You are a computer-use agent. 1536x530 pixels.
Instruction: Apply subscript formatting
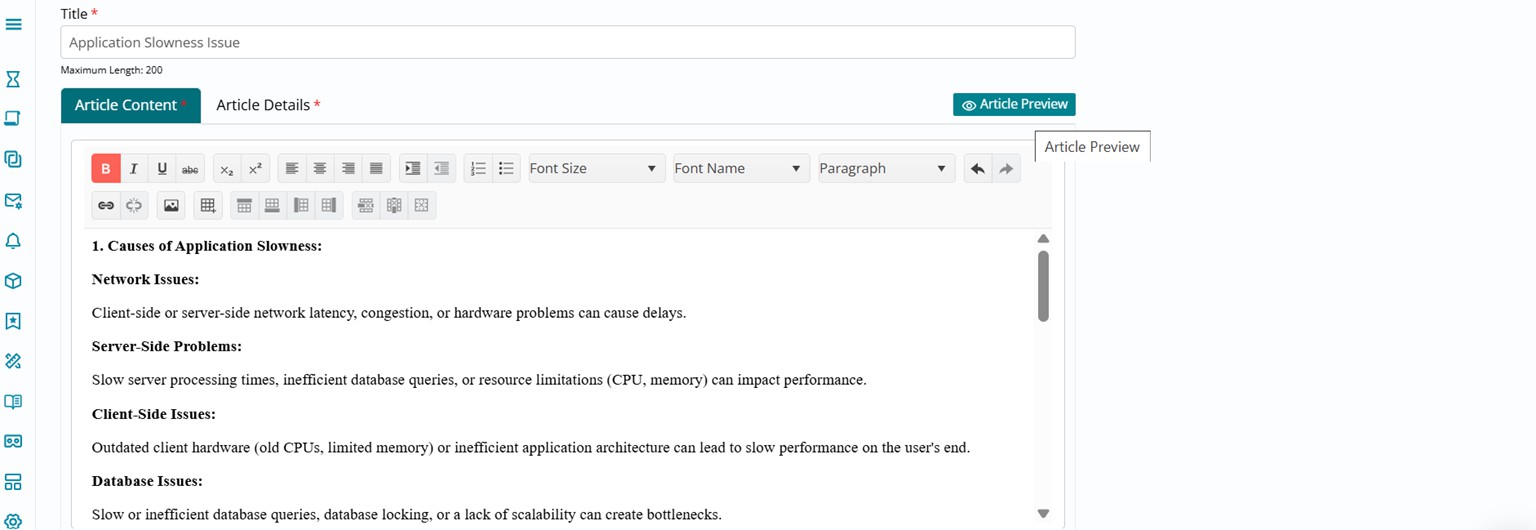(227, 168)
